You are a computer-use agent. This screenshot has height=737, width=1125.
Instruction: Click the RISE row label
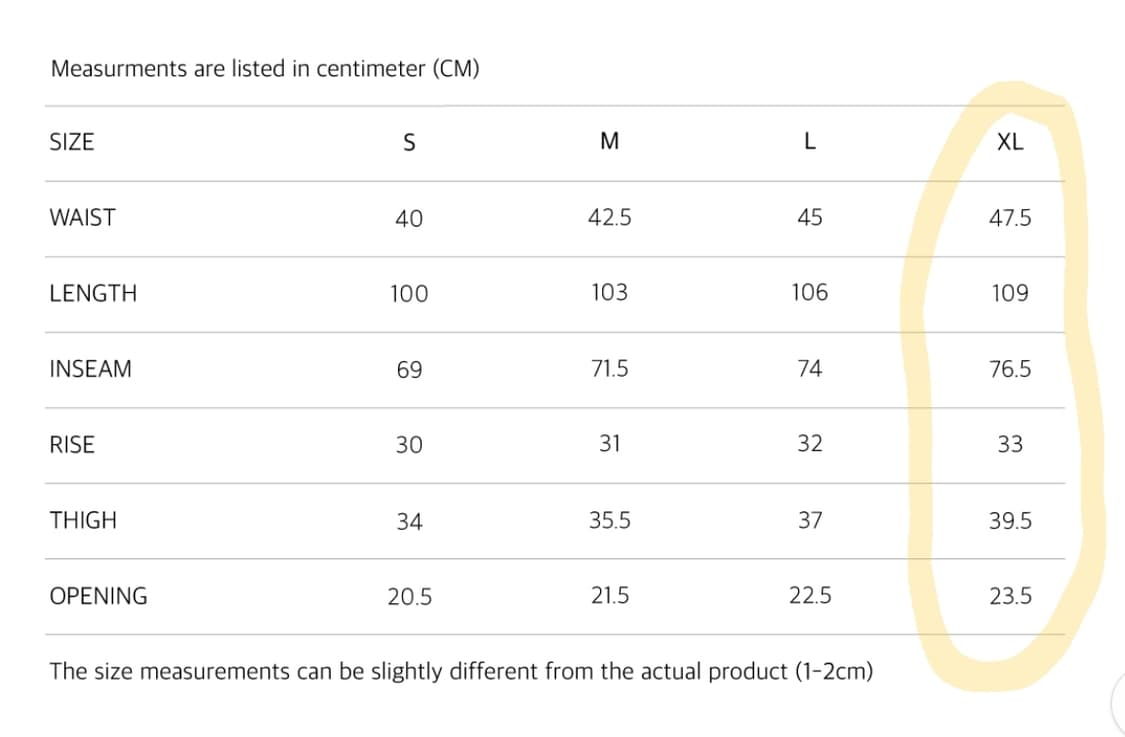72,444
